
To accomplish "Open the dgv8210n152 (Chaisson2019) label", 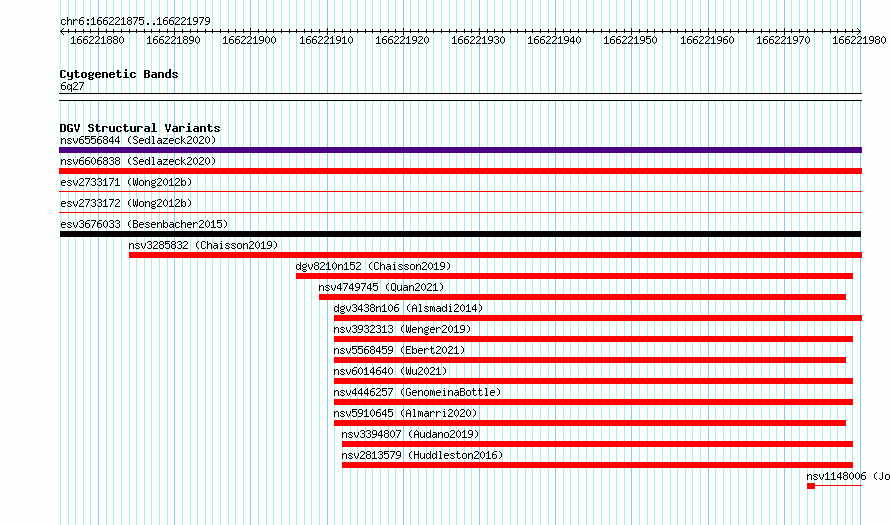I will click(x=373, y=266).
